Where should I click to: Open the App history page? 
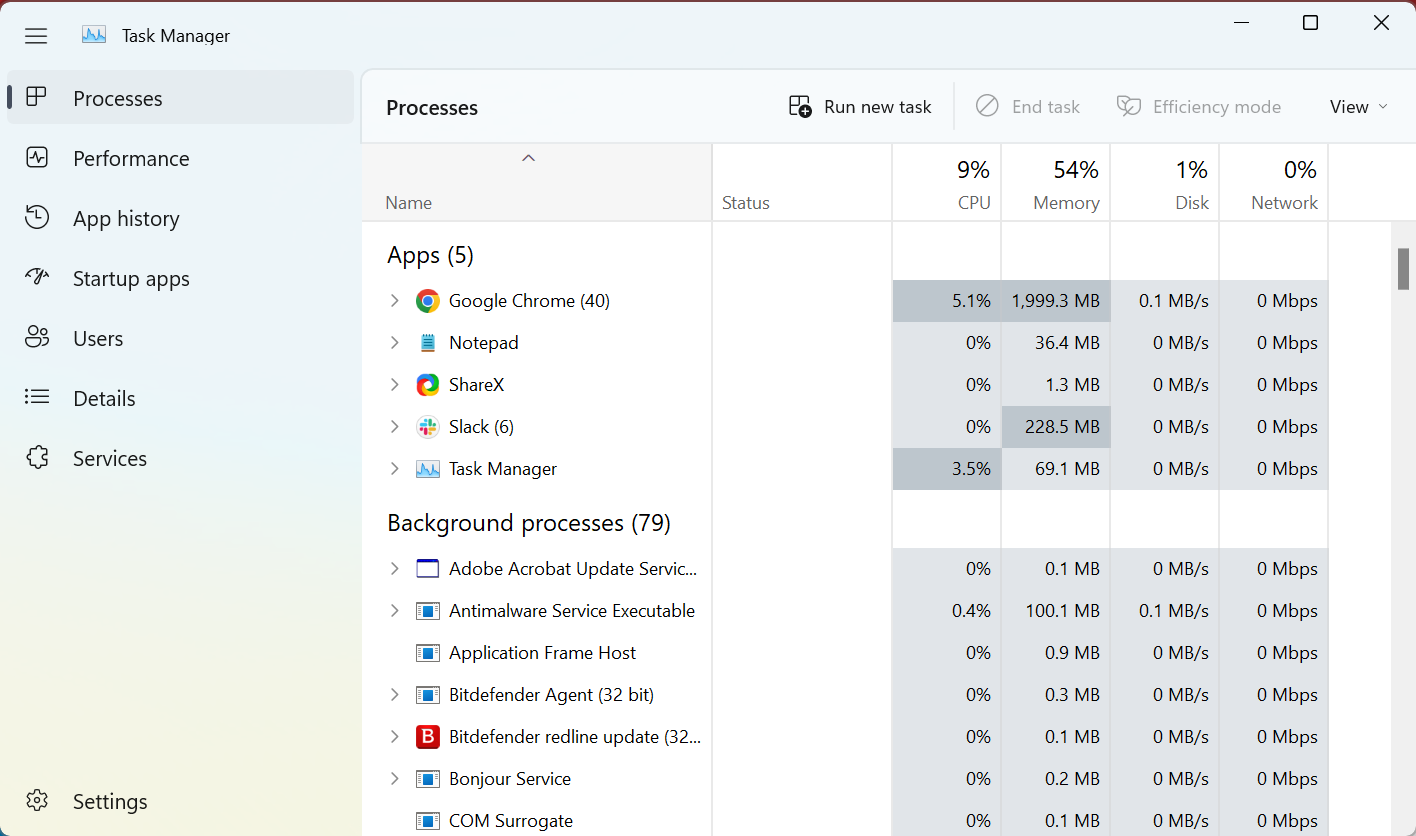click(x=180, y=218)
